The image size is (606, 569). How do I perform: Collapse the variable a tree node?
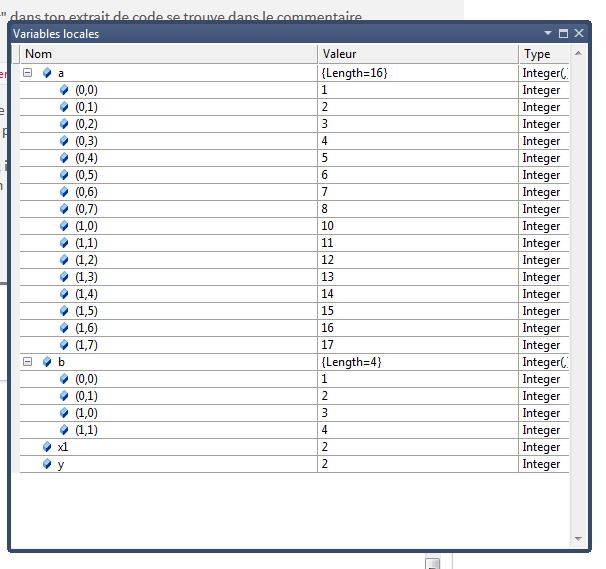coord(27,73)
